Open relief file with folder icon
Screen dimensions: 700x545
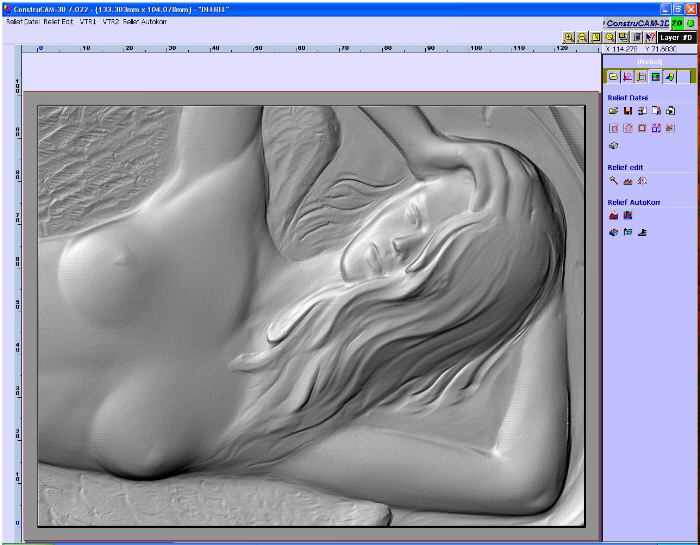click(x=613, y=110)
